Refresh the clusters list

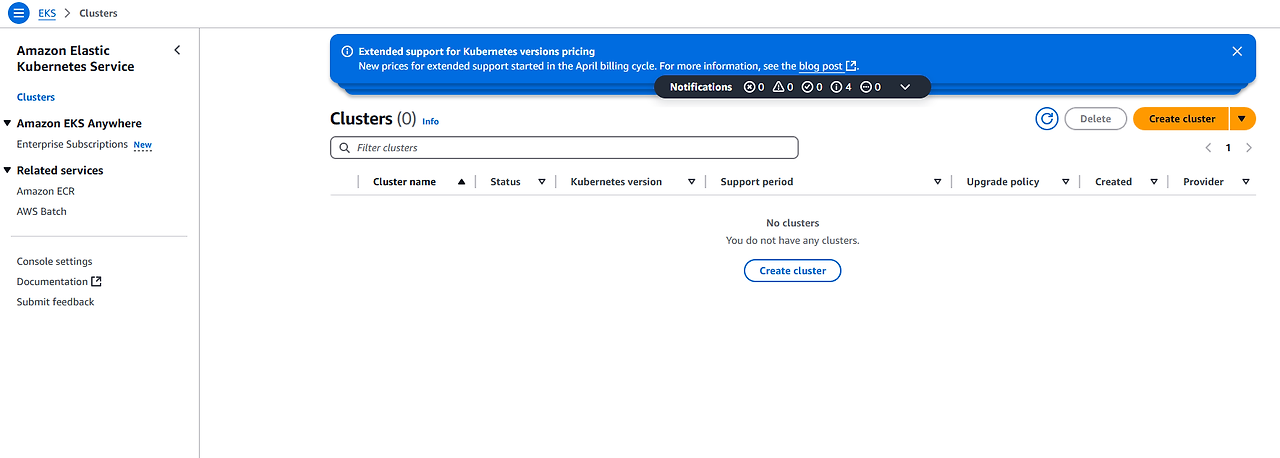(1047, 119)
